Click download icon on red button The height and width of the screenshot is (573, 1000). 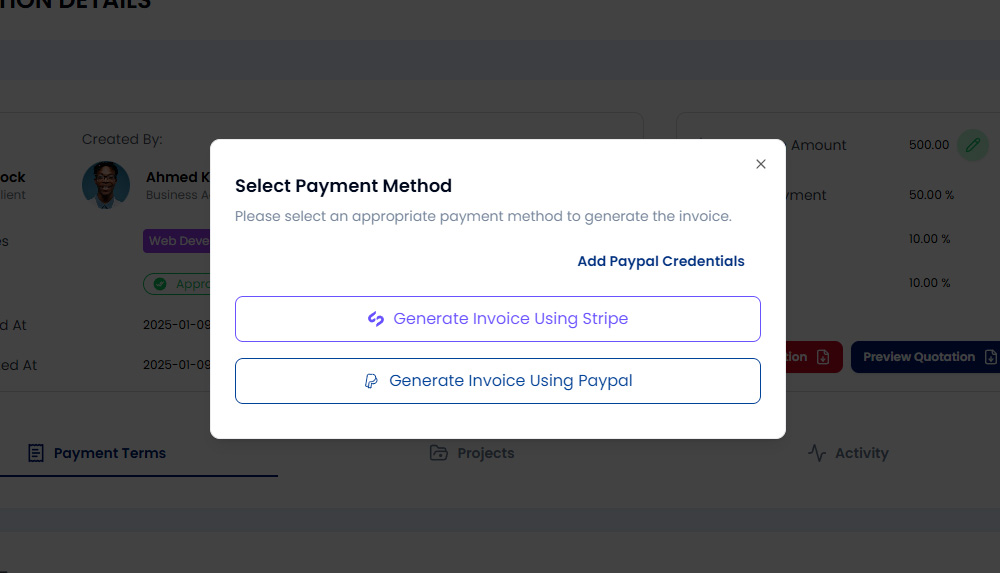pyautogui.click(x=823, y=357)
